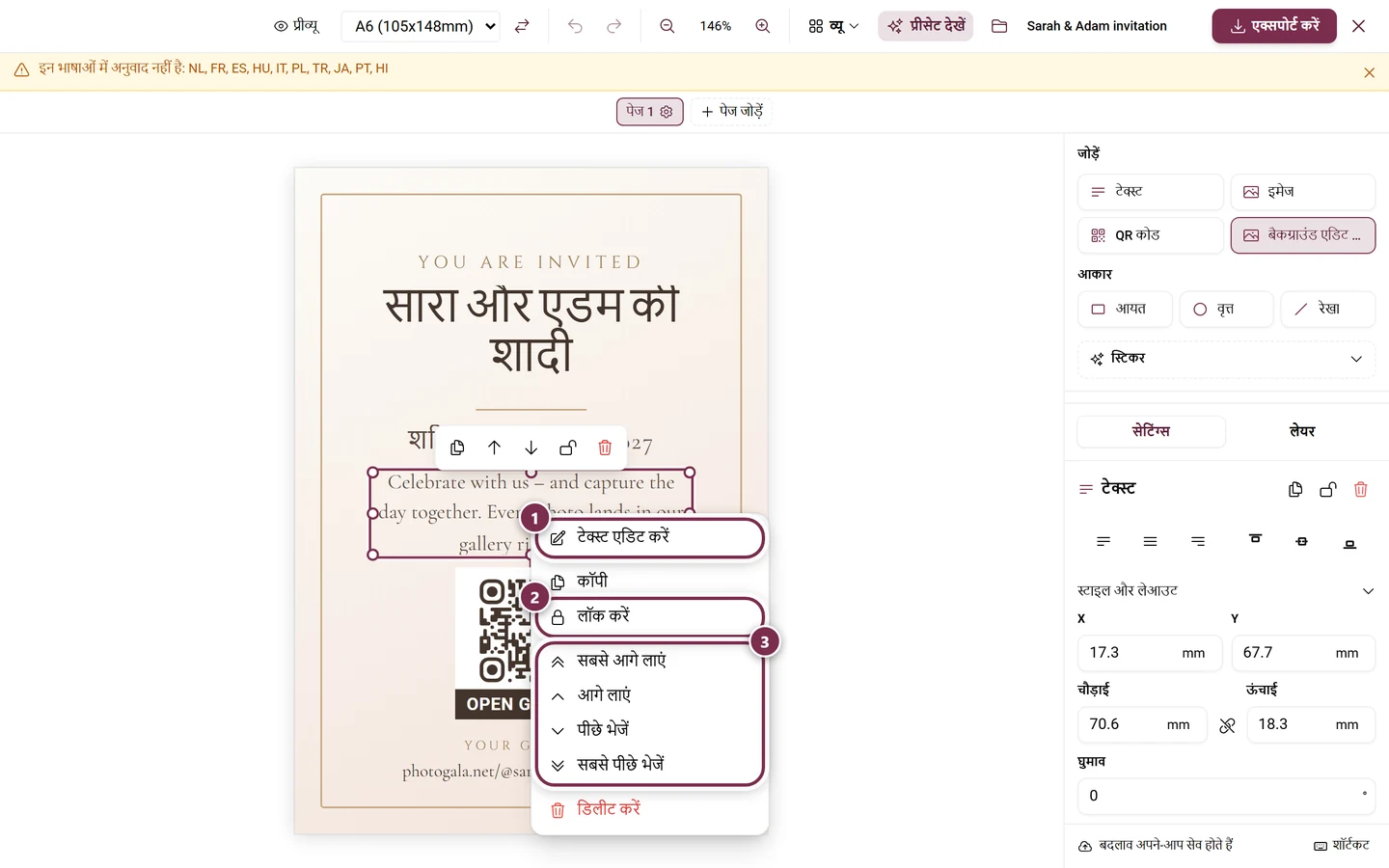Click the एक्सपोर्ट करें export button
The width and height of the screenshot is (1389, 868).
pos(1274,26)
